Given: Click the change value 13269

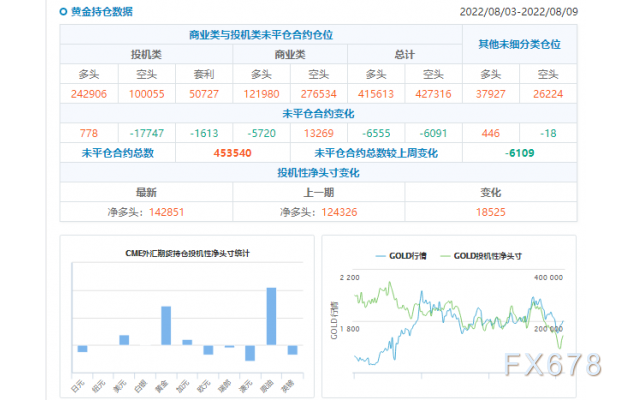Looking at the screenshot, I should pyautogui.click(x=318, y=133).
